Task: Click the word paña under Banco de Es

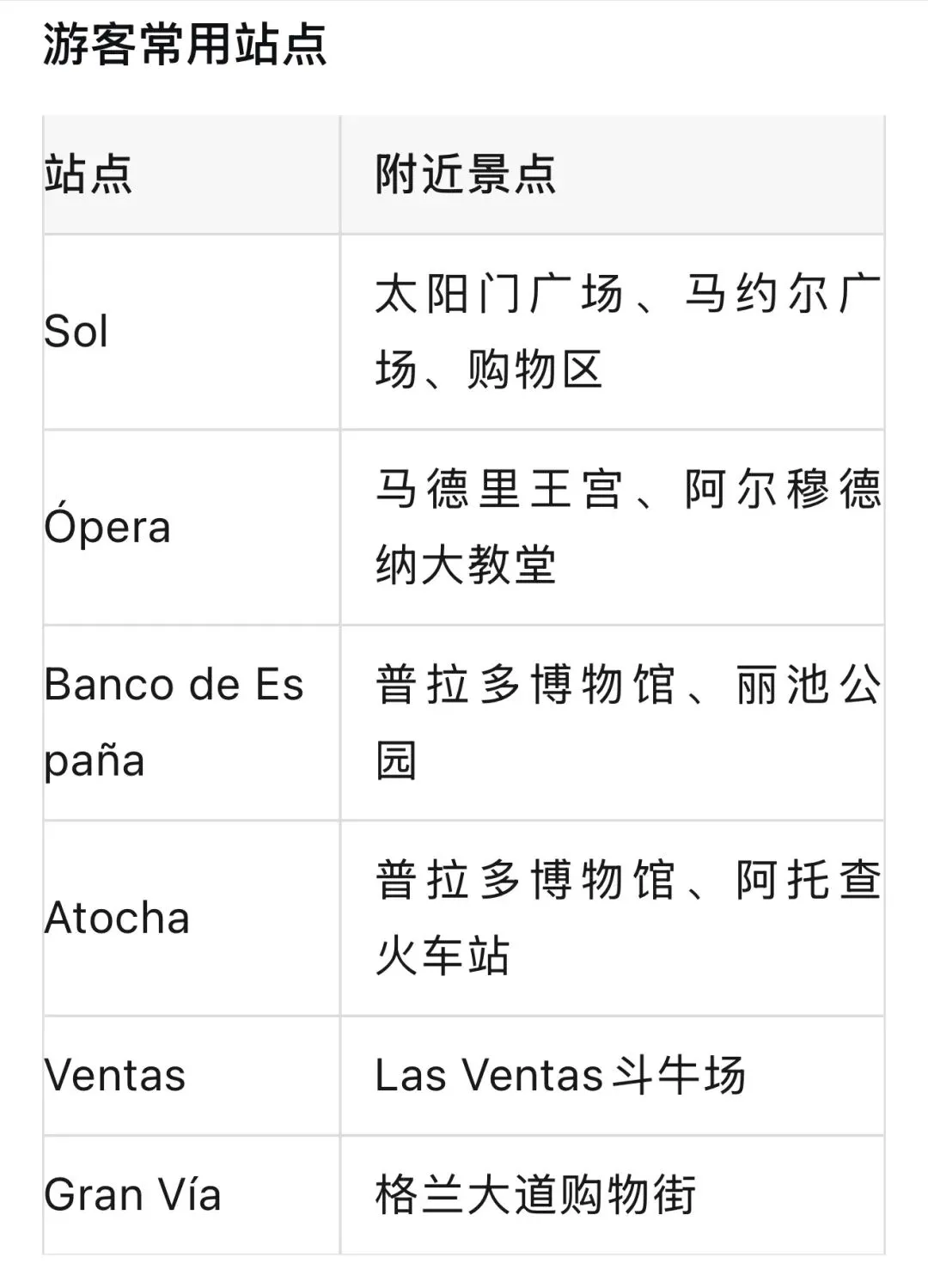Action: coord(95,762)
